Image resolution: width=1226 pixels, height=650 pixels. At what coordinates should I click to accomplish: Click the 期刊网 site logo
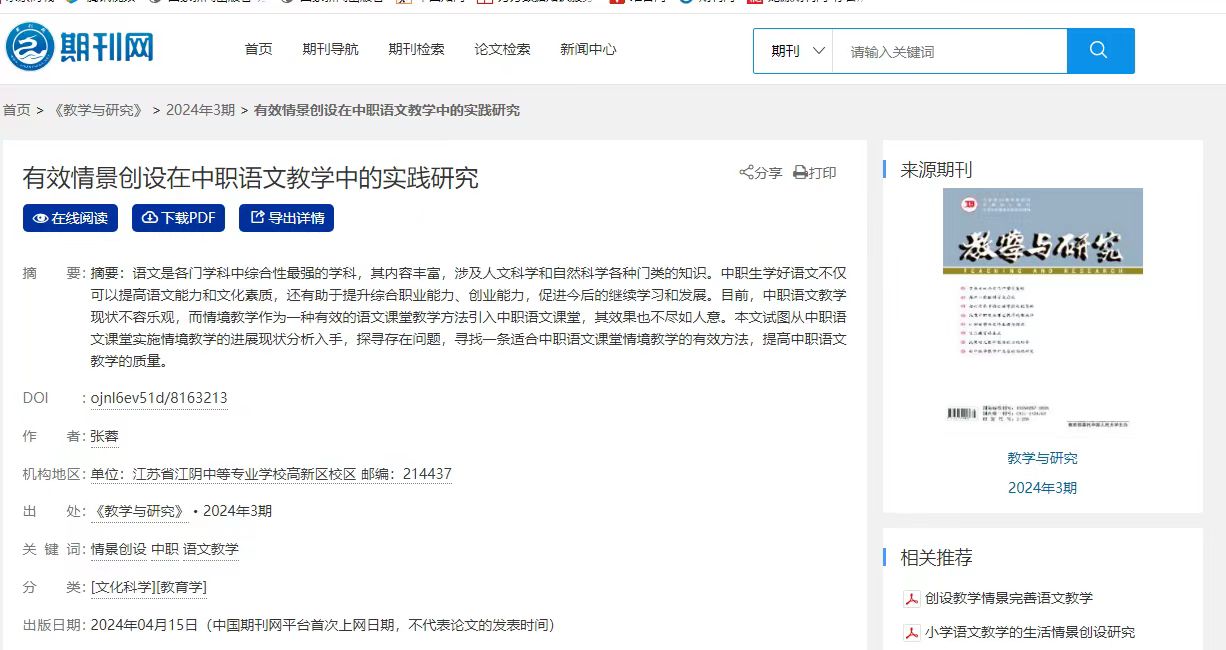[80, 48]
